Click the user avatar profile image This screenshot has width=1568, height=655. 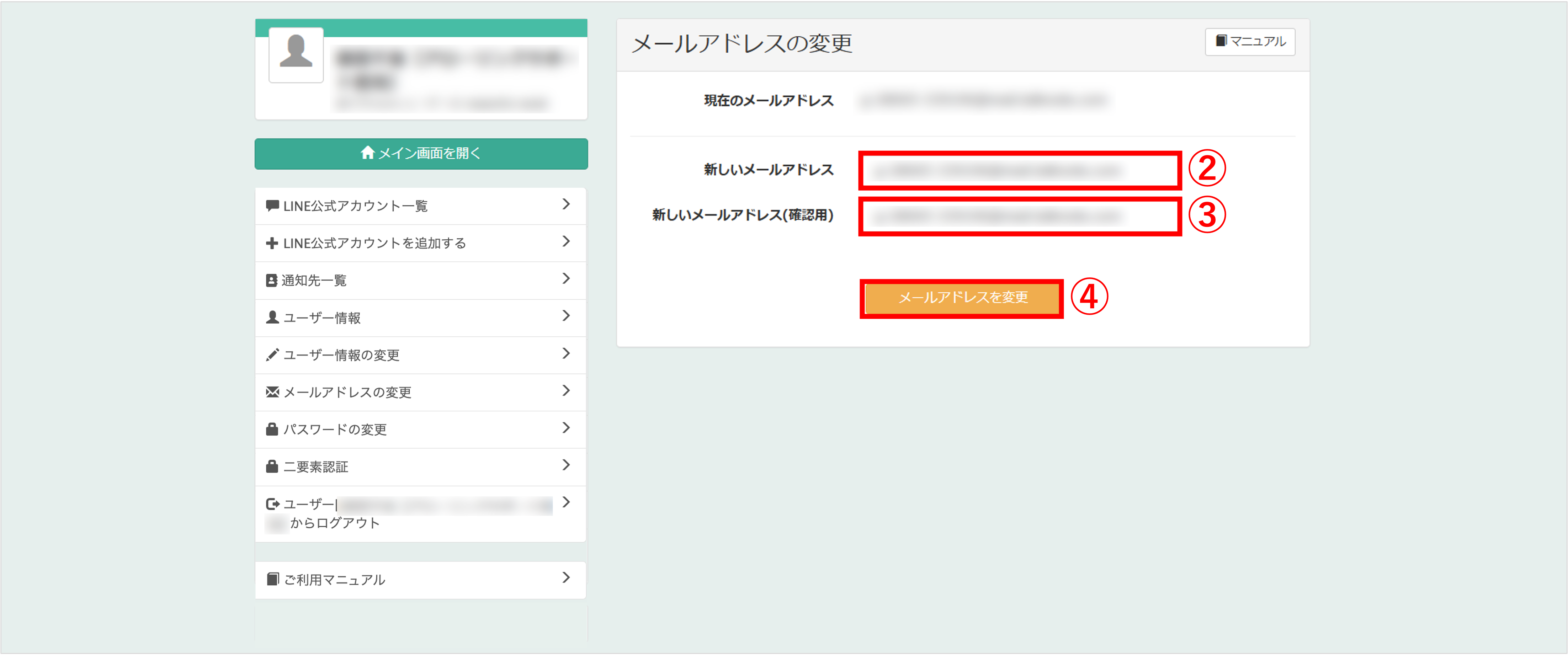tap(296, 54)
